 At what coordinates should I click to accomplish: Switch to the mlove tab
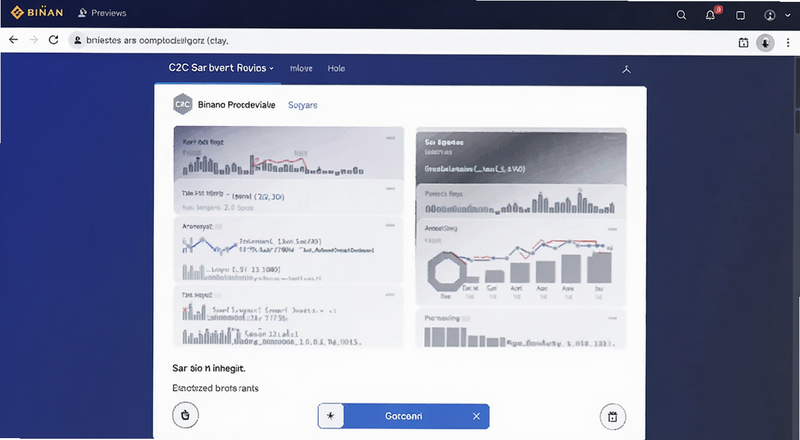[301, 68]
